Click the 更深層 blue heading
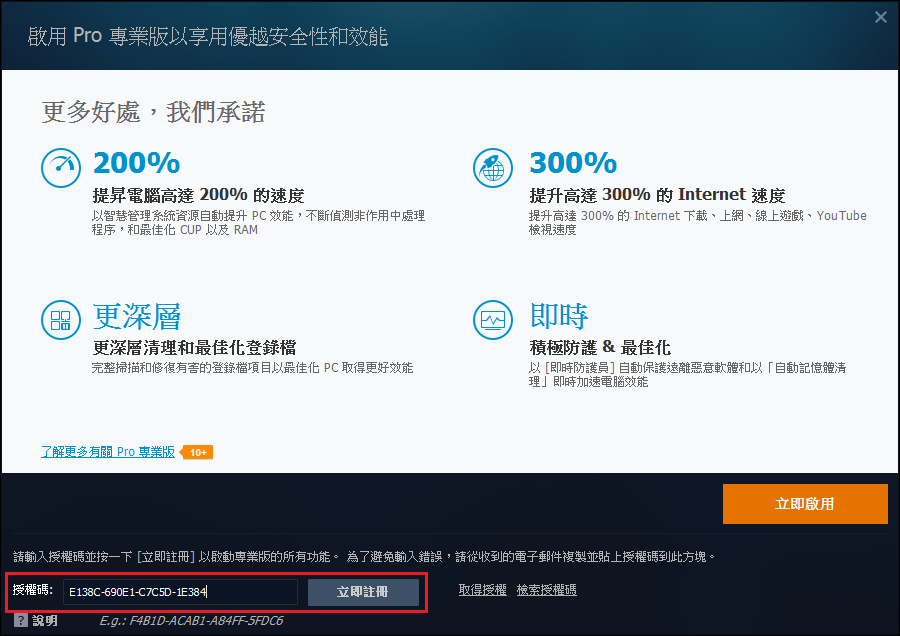This screenshot has height=636, width=900. coord(137,316)
